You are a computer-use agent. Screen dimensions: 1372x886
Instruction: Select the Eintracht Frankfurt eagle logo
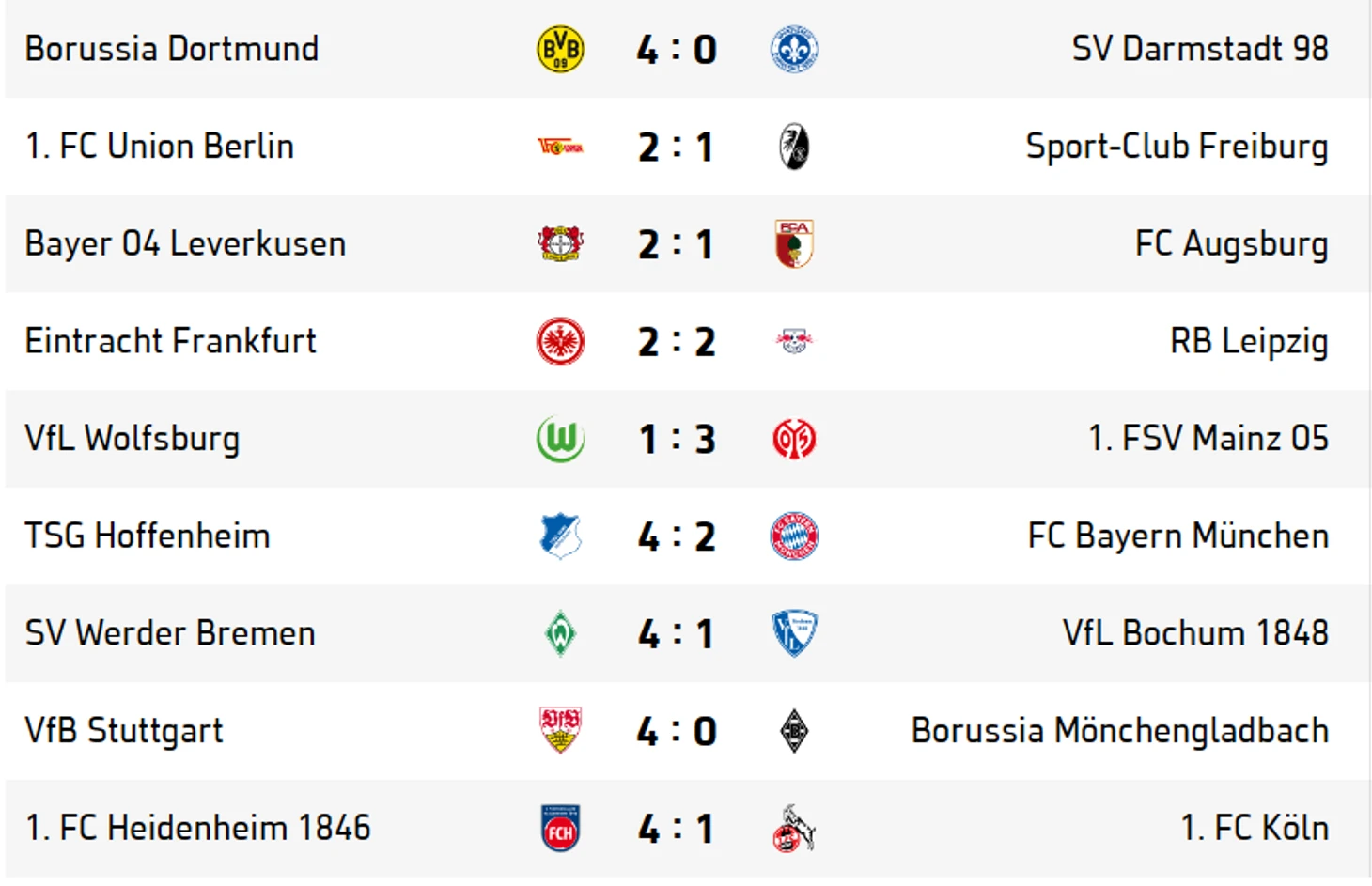(x=560, y=341)
